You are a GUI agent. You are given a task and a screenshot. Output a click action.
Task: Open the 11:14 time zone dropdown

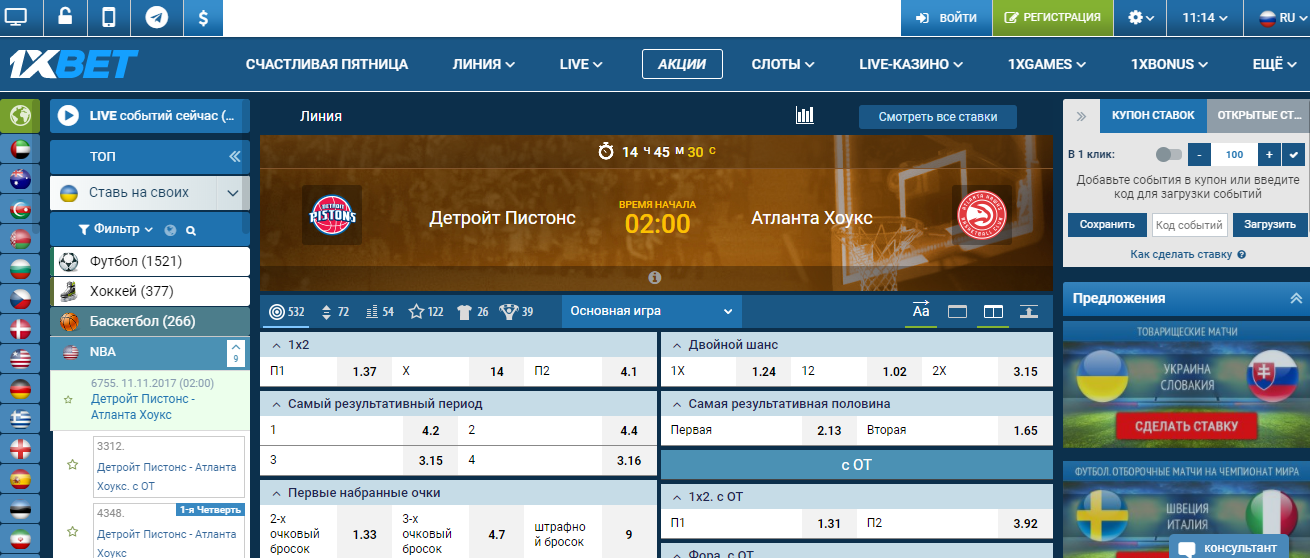pos(1205,17)
